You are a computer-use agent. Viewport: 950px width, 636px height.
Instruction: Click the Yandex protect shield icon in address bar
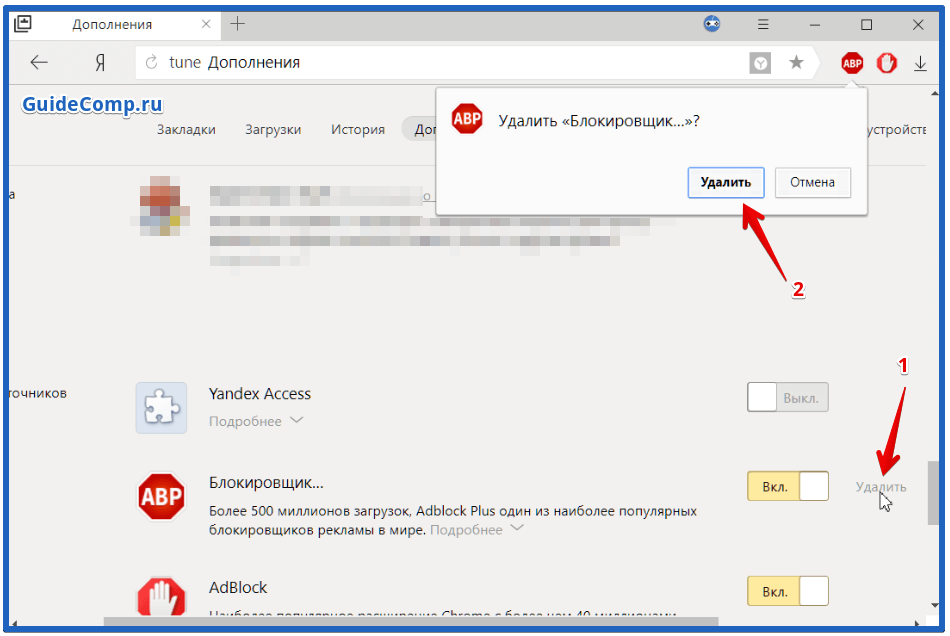click(x=760, y=63)
